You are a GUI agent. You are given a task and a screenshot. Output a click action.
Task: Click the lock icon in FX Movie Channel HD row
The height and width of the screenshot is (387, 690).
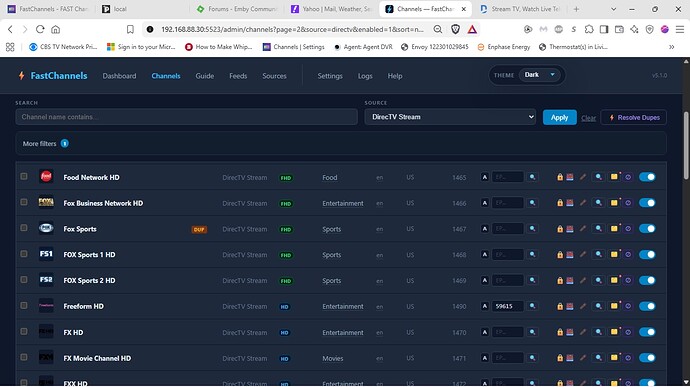(x=560, y=358)
